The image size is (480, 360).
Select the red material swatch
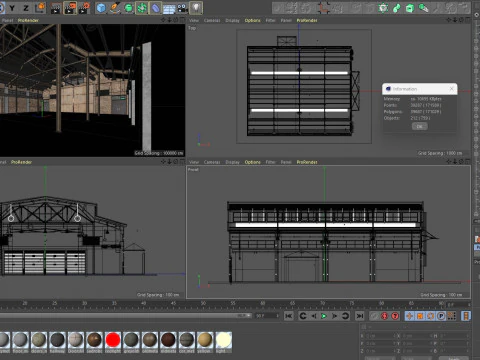tap(113, 340)
